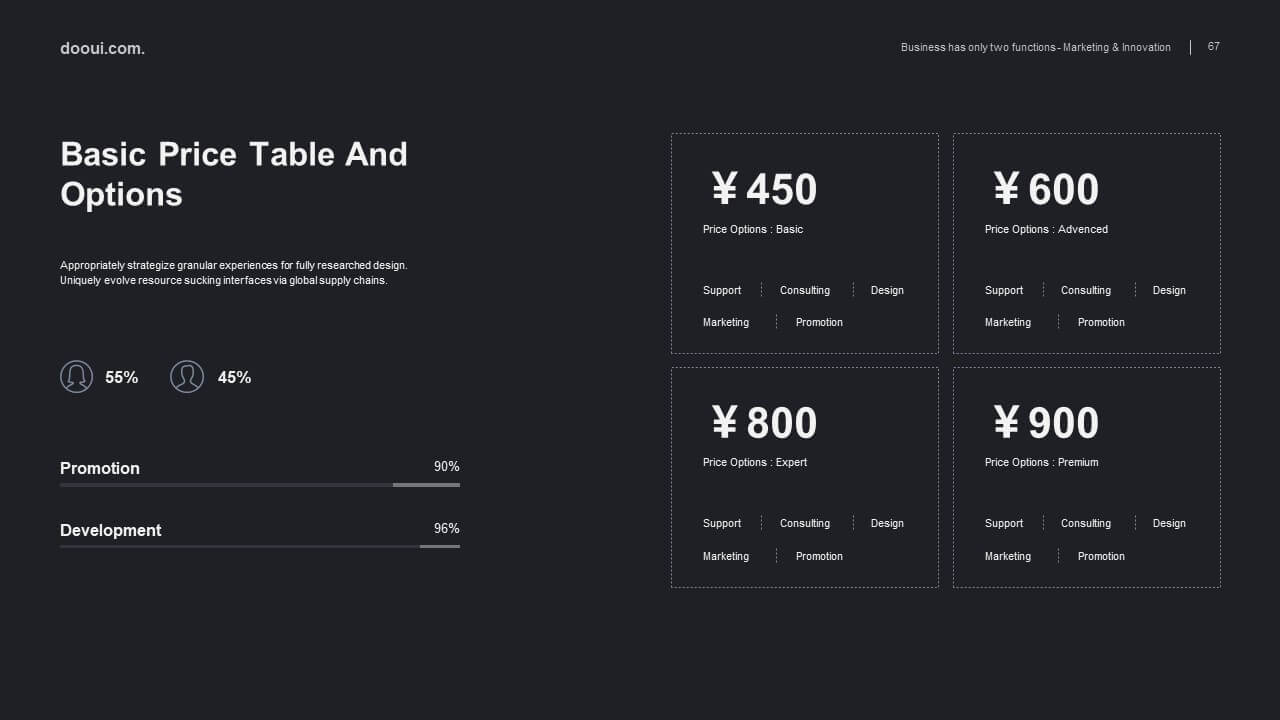Image resolution: width=1280 pixels, height=720 pixels.
Task: Click Support in the Premium price card
Action: click(1004, 523)
